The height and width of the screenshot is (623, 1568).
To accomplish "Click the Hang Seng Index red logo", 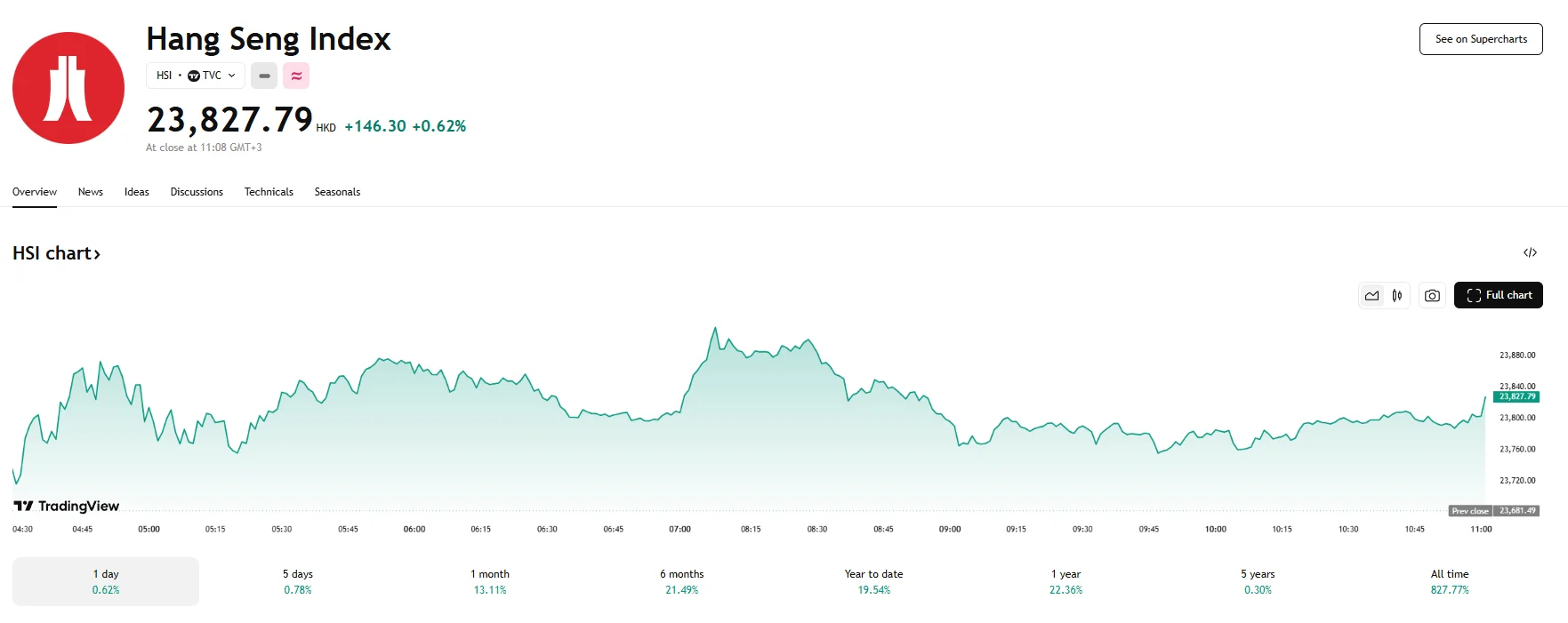I will [x=68, y=88].
